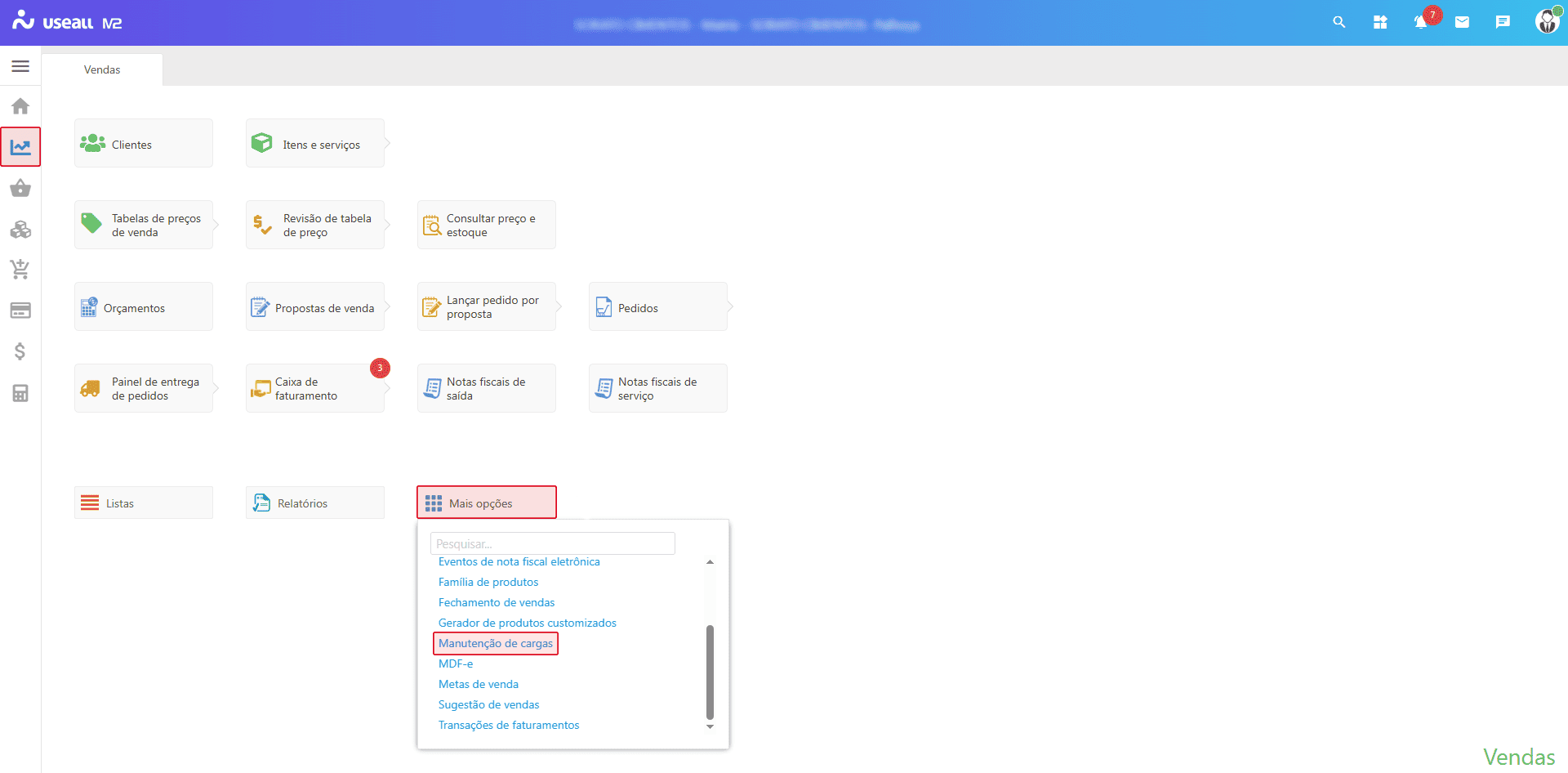Expand arrow beside Itens e serviços
Screen dimensions: 1568x773
388,144
